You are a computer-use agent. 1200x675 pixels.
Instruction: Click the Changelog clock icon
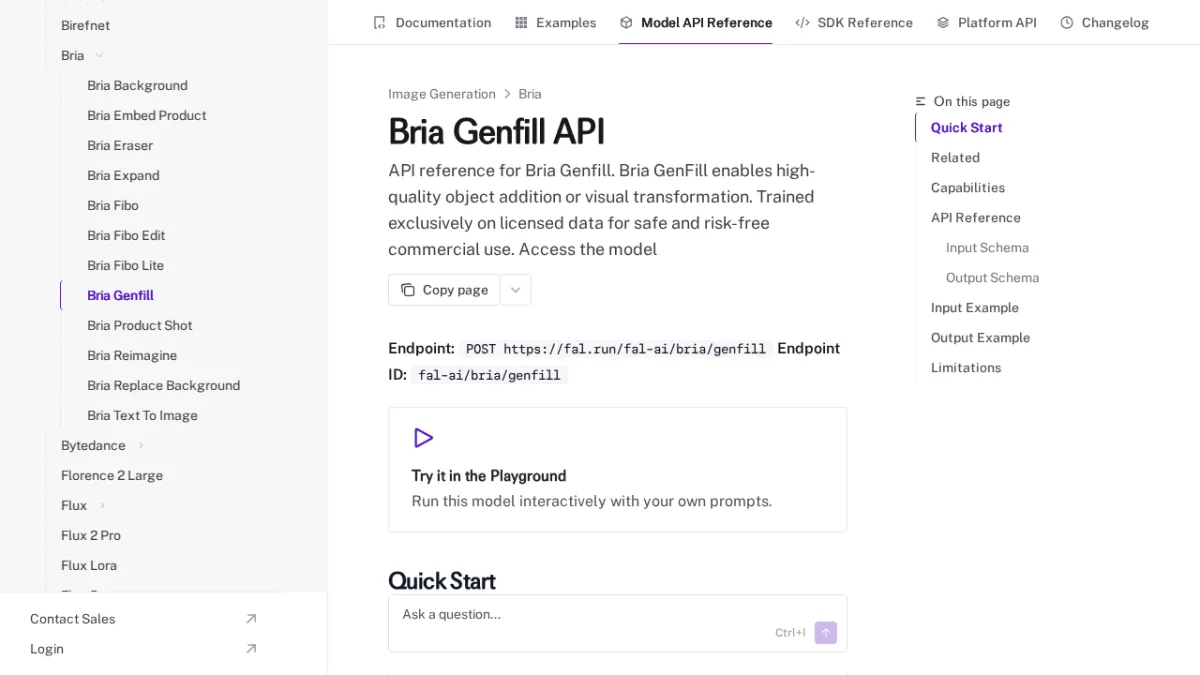coord(1067,22)
